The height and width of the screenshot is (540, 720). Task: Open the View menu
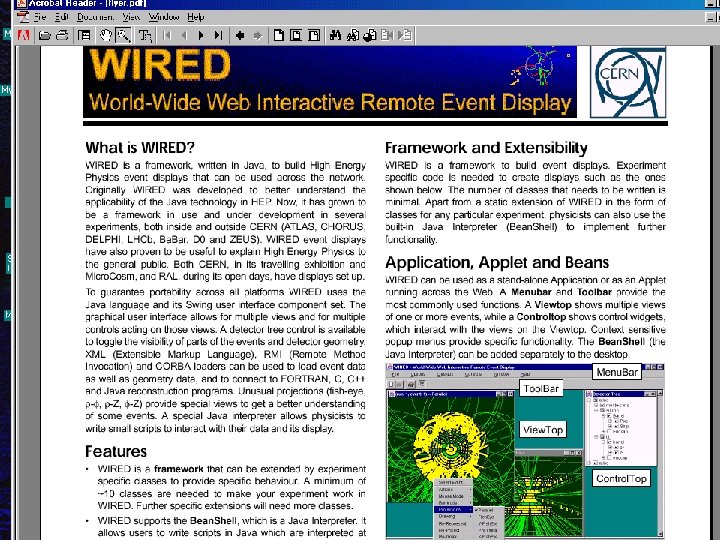131,17
